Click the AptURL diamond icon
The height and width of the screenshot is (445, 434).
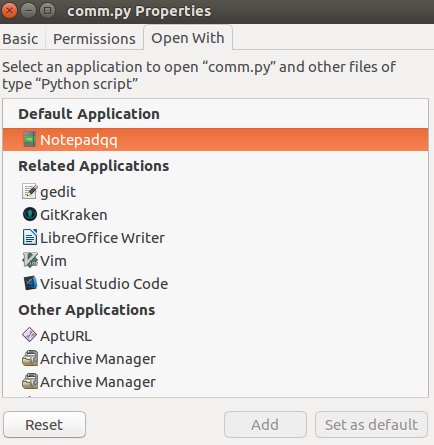[29, 335]
